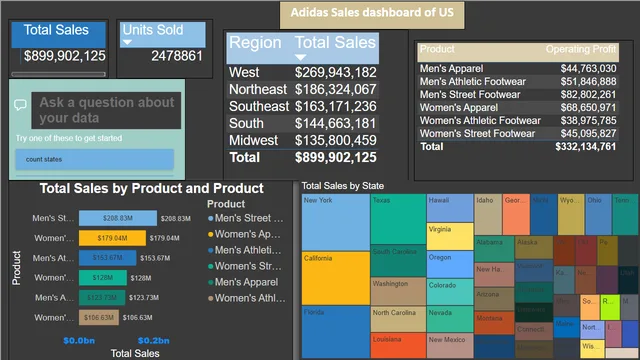Select the Northeast region row

[302, 89]
